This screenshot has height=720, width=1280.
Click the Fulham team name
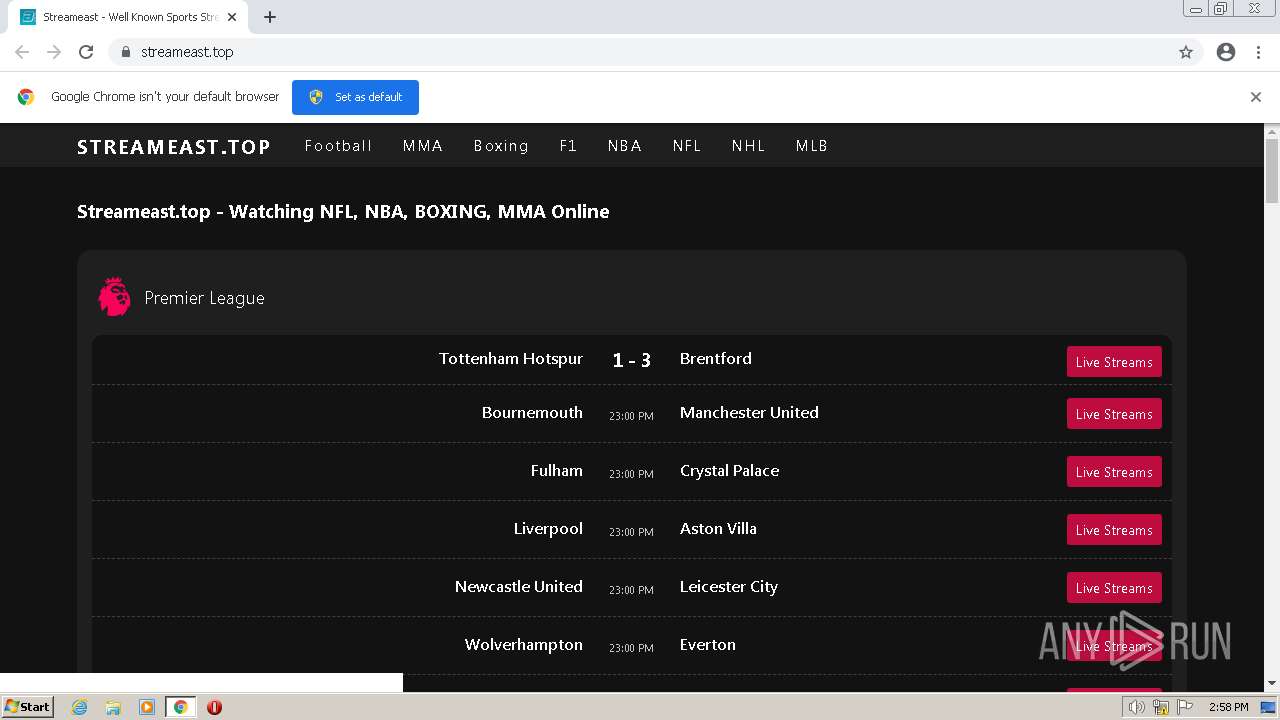coord(557,471)
